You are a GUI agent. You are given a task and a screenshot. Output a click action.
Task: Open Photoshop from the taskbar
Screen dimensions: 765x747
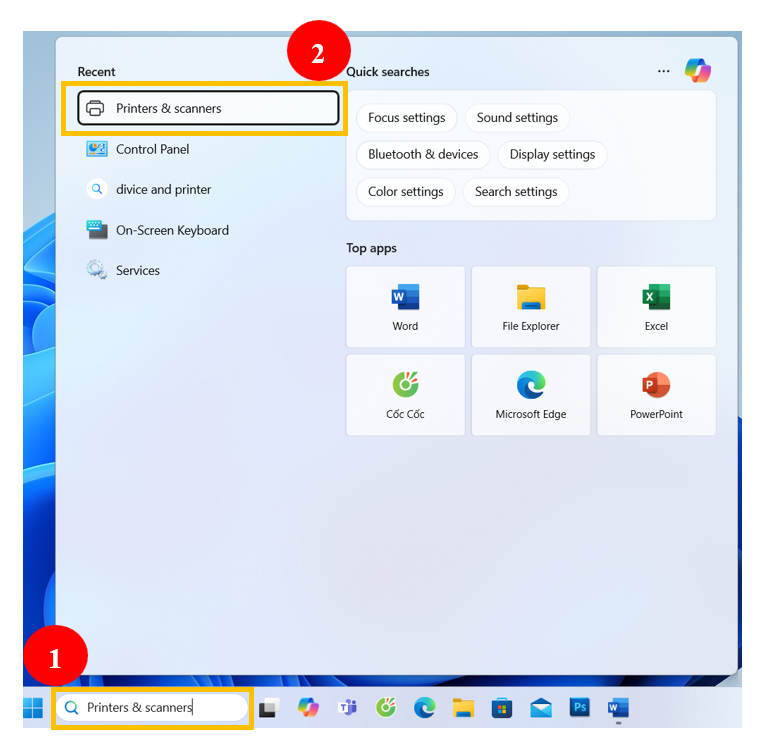579,708
